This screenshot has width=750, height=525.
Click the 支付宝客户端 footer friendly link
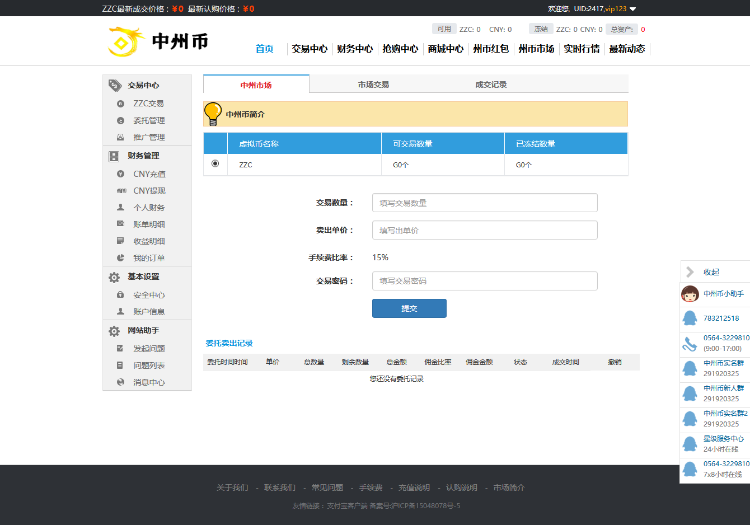pos(347,506)
